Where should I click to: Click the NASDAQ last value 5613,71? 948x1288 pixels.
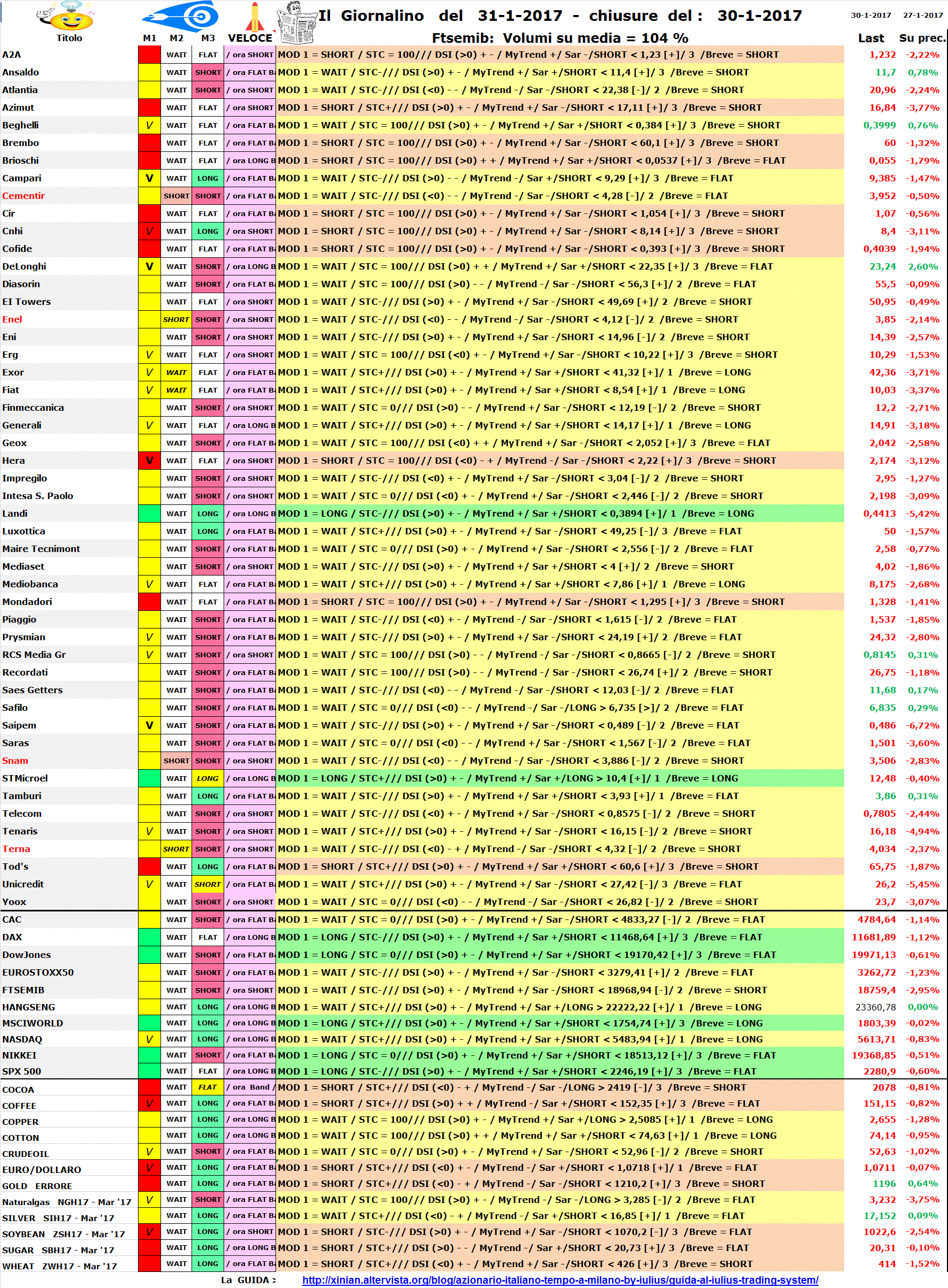click(x=877, y=1039)
